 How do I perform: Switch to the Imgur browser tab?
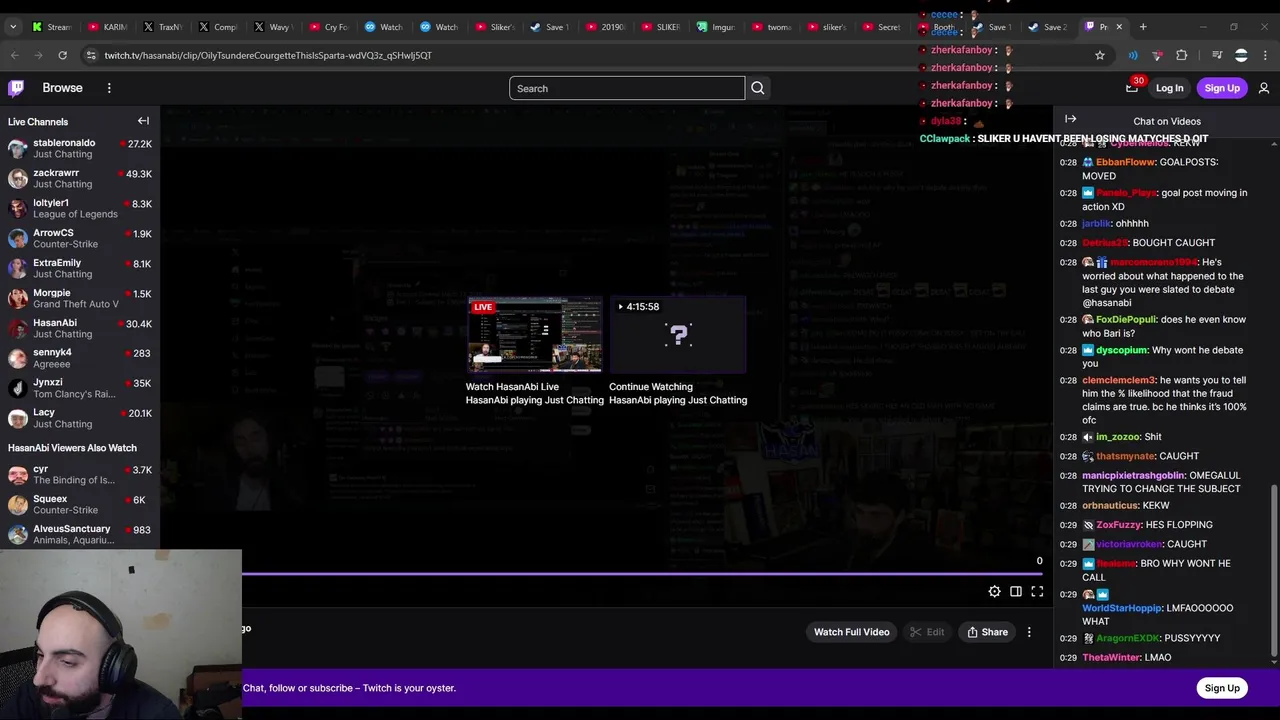[716, 27]
